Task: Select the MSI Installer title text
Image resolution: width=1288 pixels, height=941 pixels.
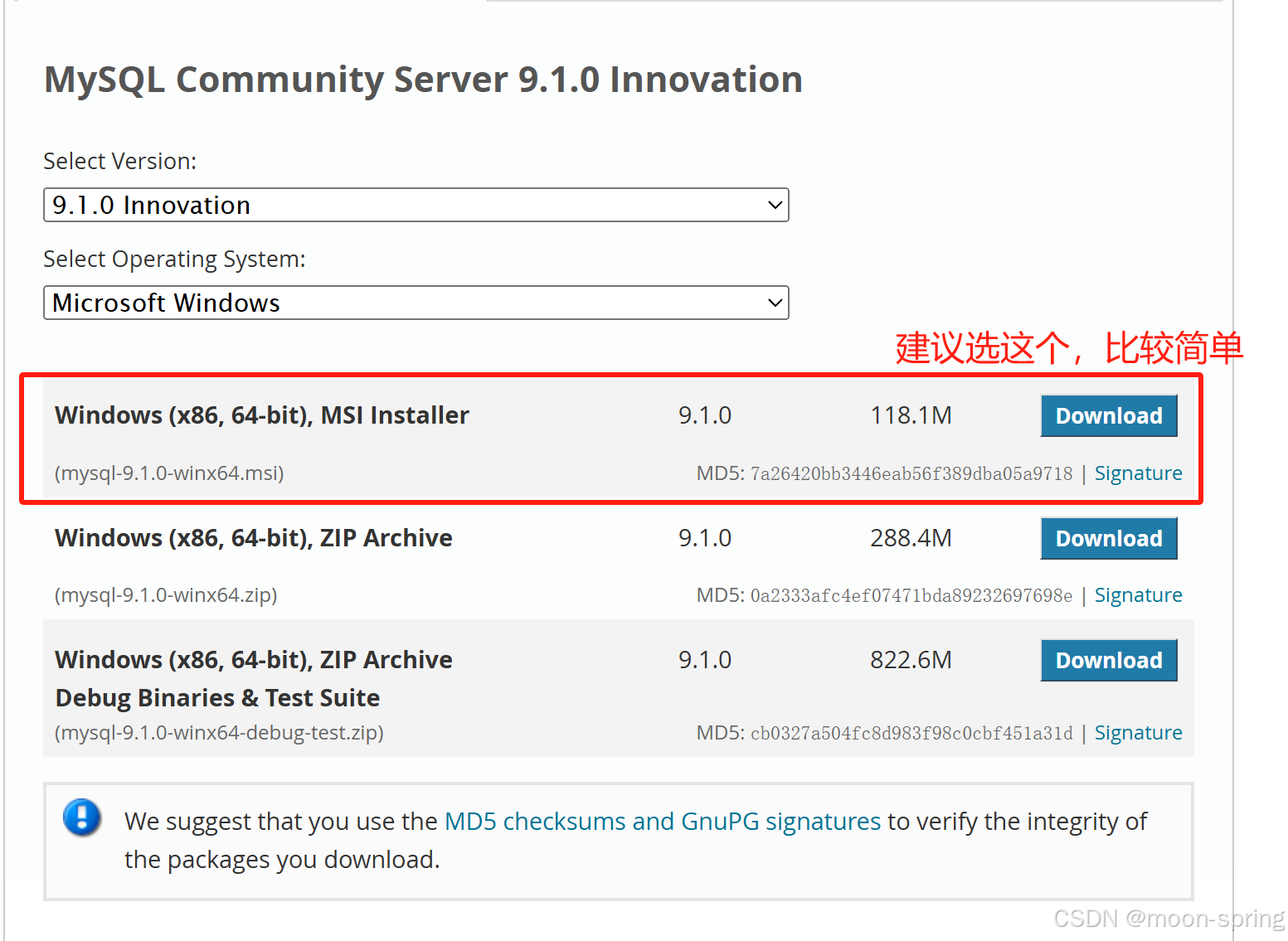Action: [262, 415]
